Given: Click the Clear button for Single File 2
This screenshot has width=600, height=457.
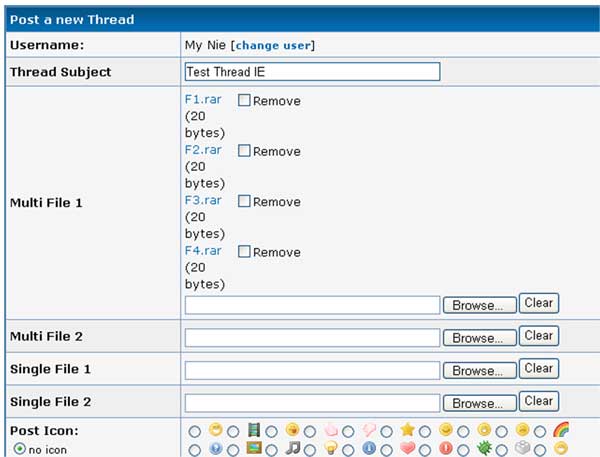Looking at the screenshot, I should pyautogui.click(x=539, y=401).
